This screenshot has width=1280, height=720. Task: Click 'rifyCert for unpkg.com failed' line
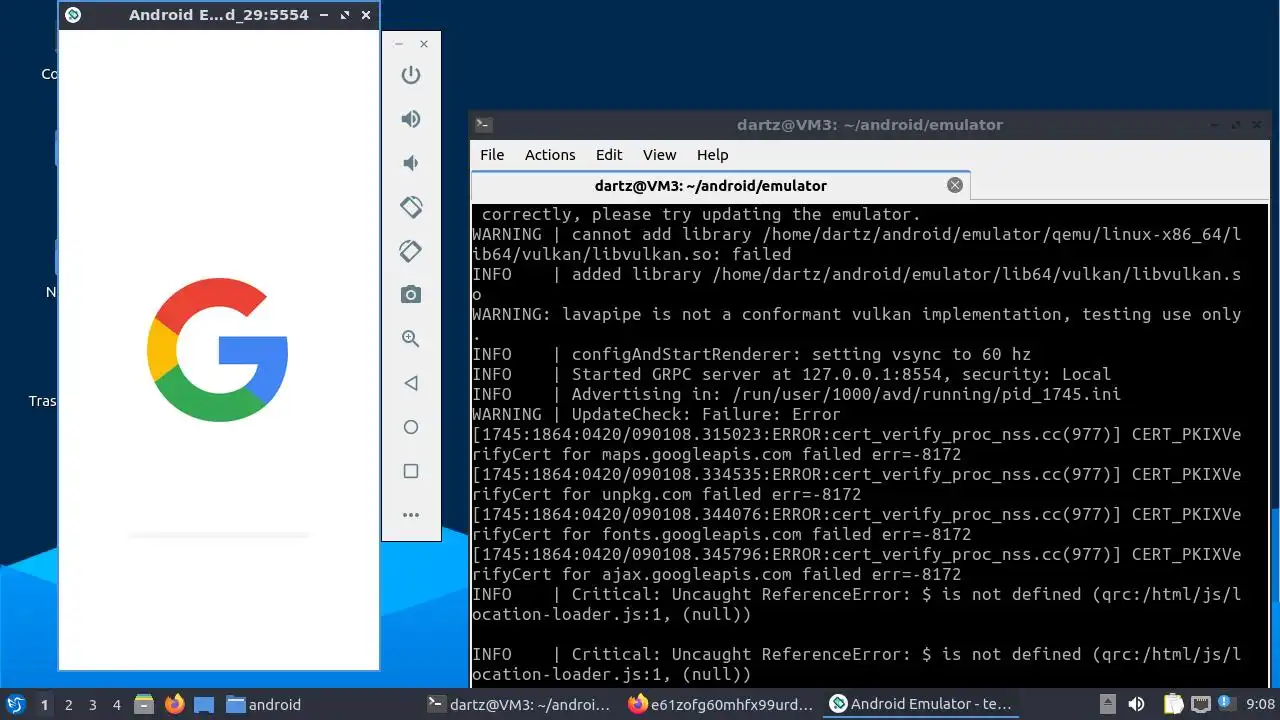point(666,494)
